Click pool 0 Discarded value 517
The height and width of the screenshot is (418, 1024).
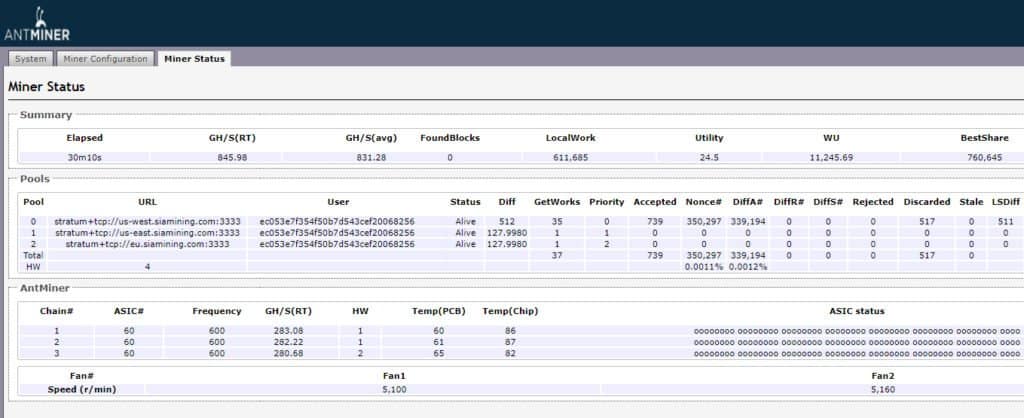927,221
